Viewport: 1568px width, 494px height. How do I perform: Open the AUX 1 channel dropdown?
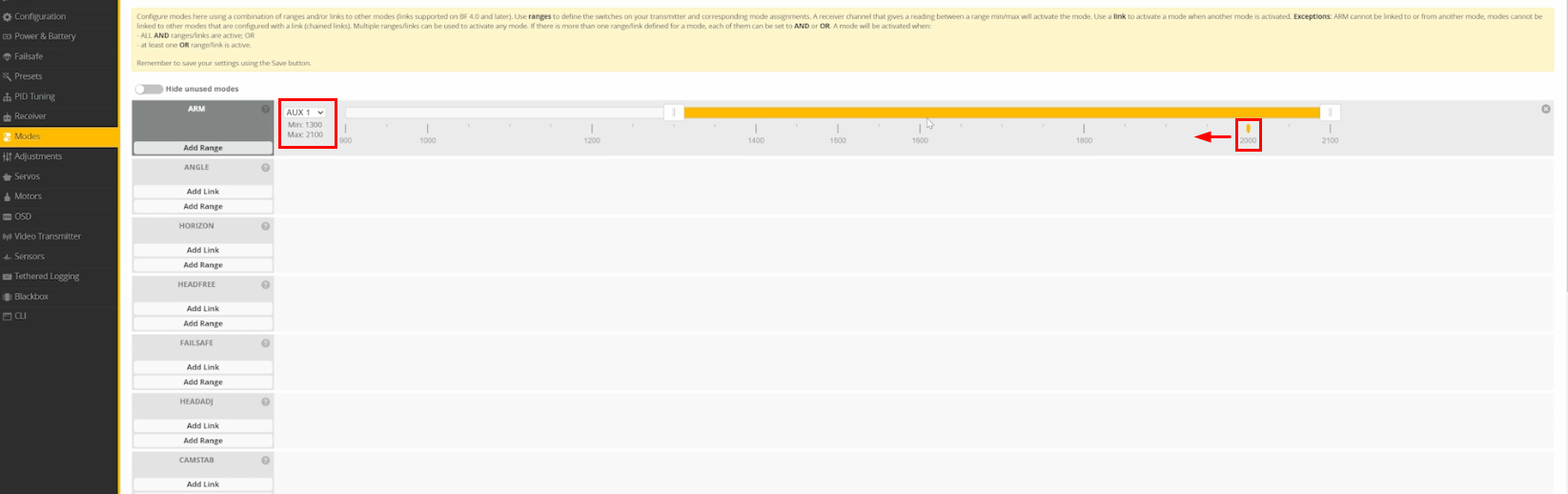pyautogui.click(x=305, y=113)
